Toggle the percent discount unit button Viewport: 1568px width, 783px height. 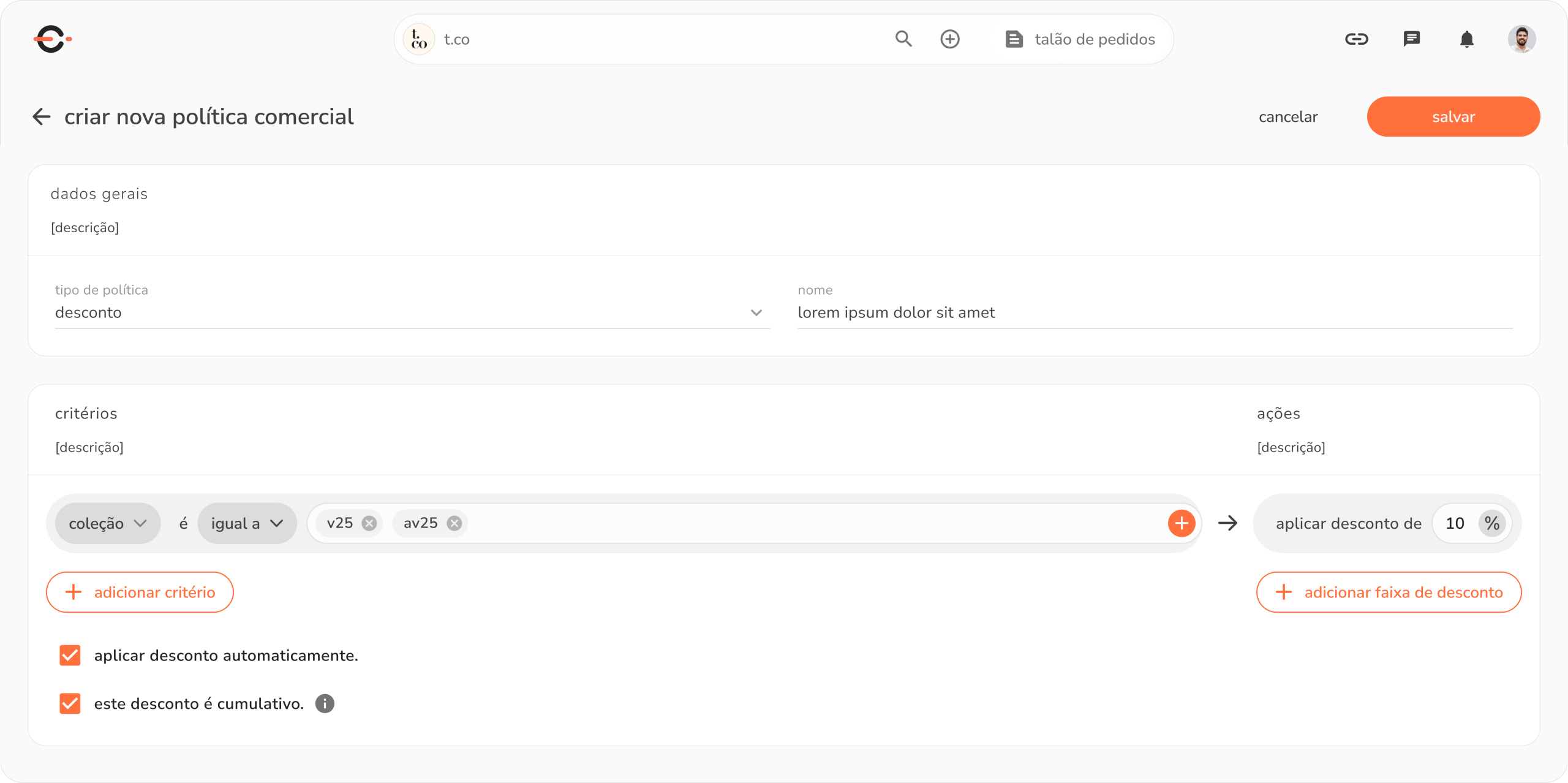[1492, 523]
